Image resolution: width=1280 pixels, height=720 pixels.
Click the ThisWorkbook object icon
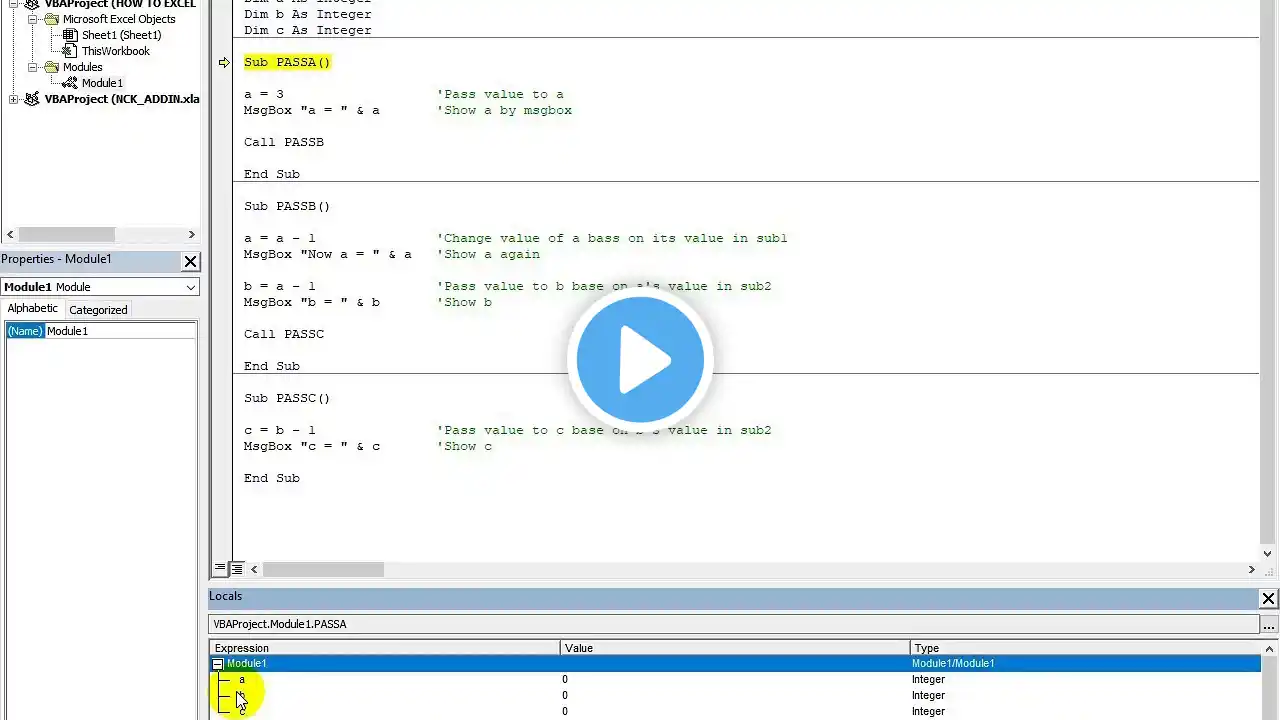(70, 51)
